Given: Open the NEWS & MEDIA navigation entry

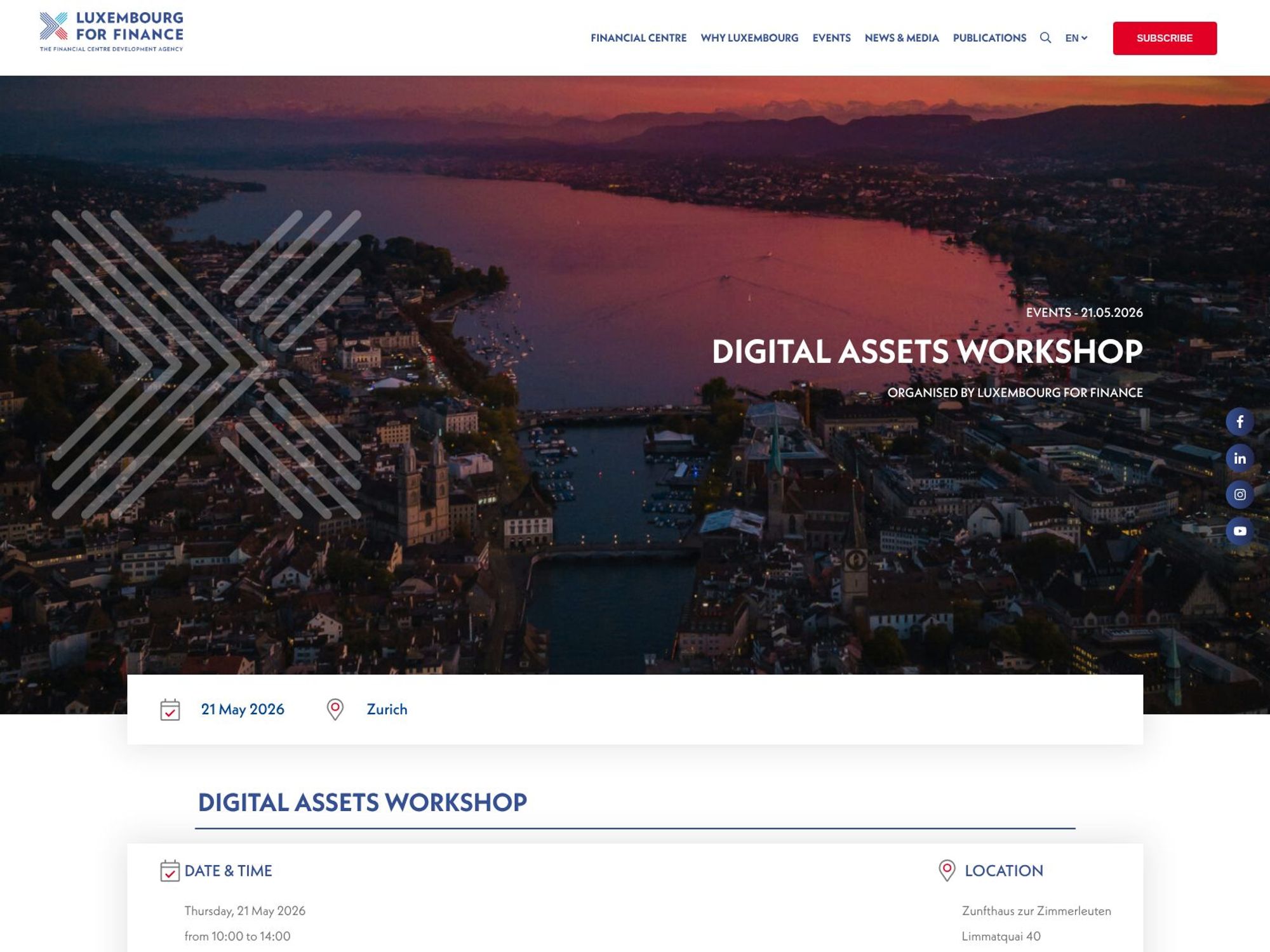Looking at the screenshot, I should click(x=902, y=38).
